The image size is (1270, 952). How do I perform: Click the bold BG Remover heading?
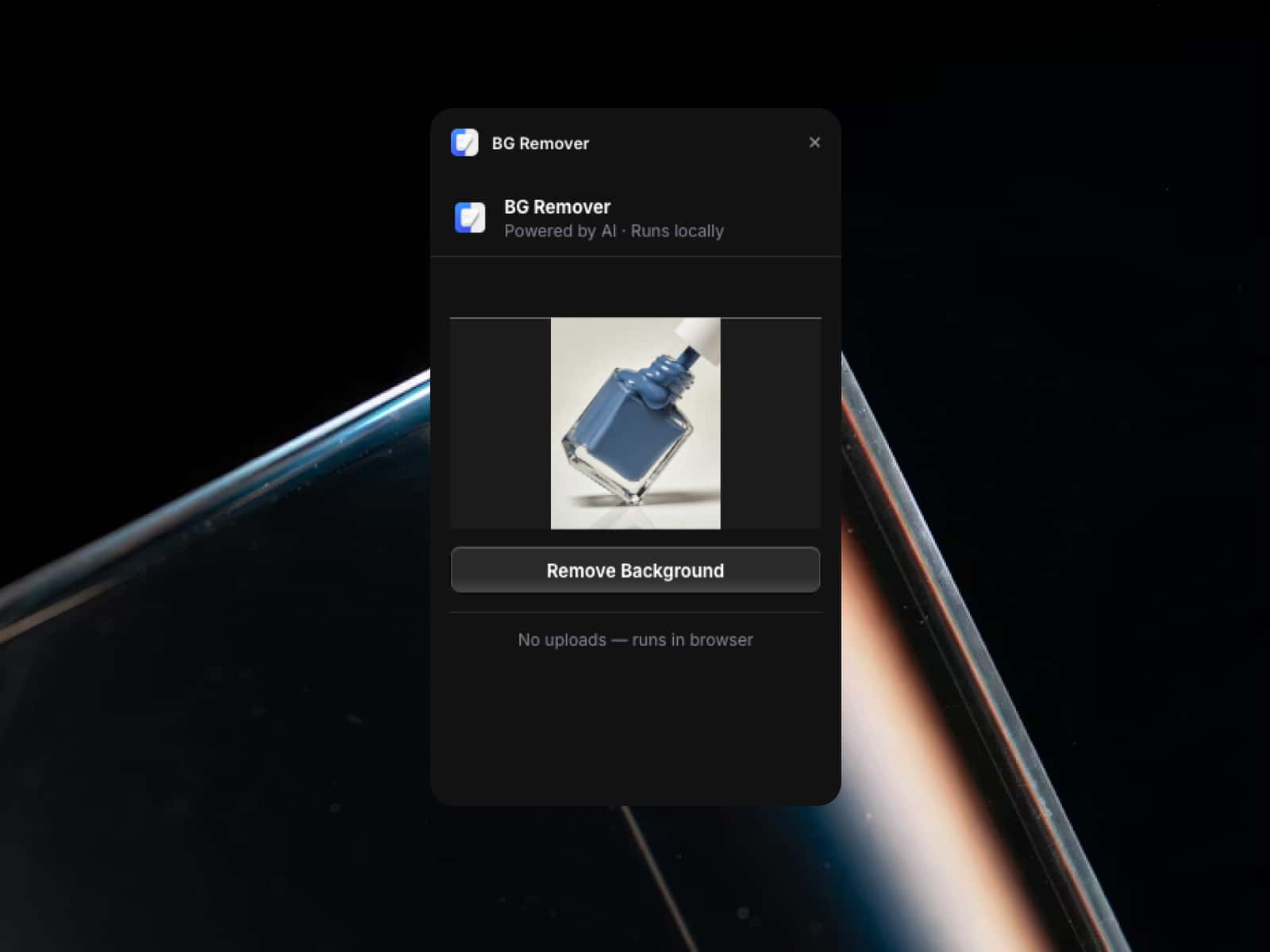pyautogui.click(x=557, y=207)
